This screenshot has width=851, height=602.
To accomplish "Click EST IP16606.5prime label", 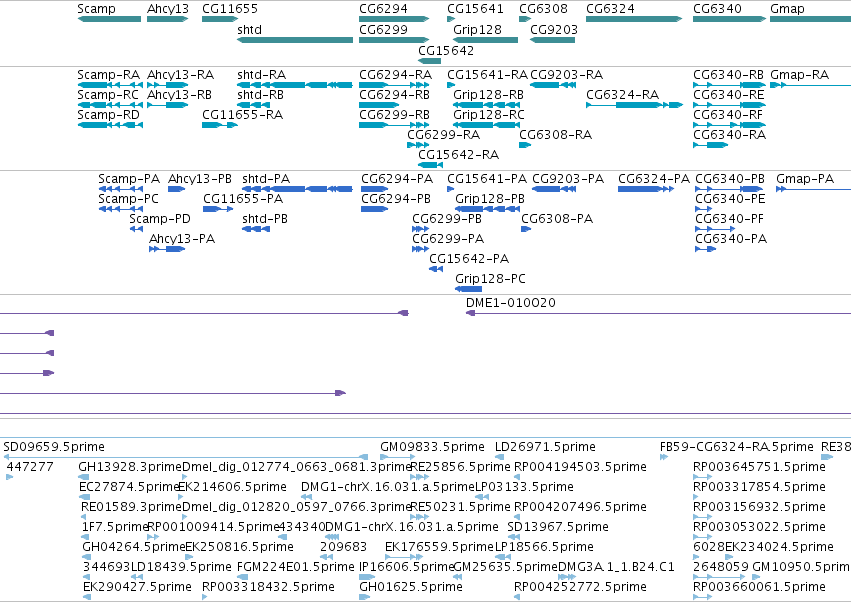I will tap(407, 567).
